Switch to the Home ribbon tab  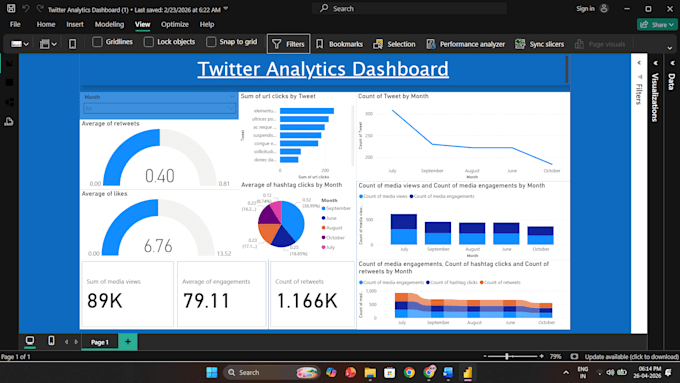[x=46, y=24]
